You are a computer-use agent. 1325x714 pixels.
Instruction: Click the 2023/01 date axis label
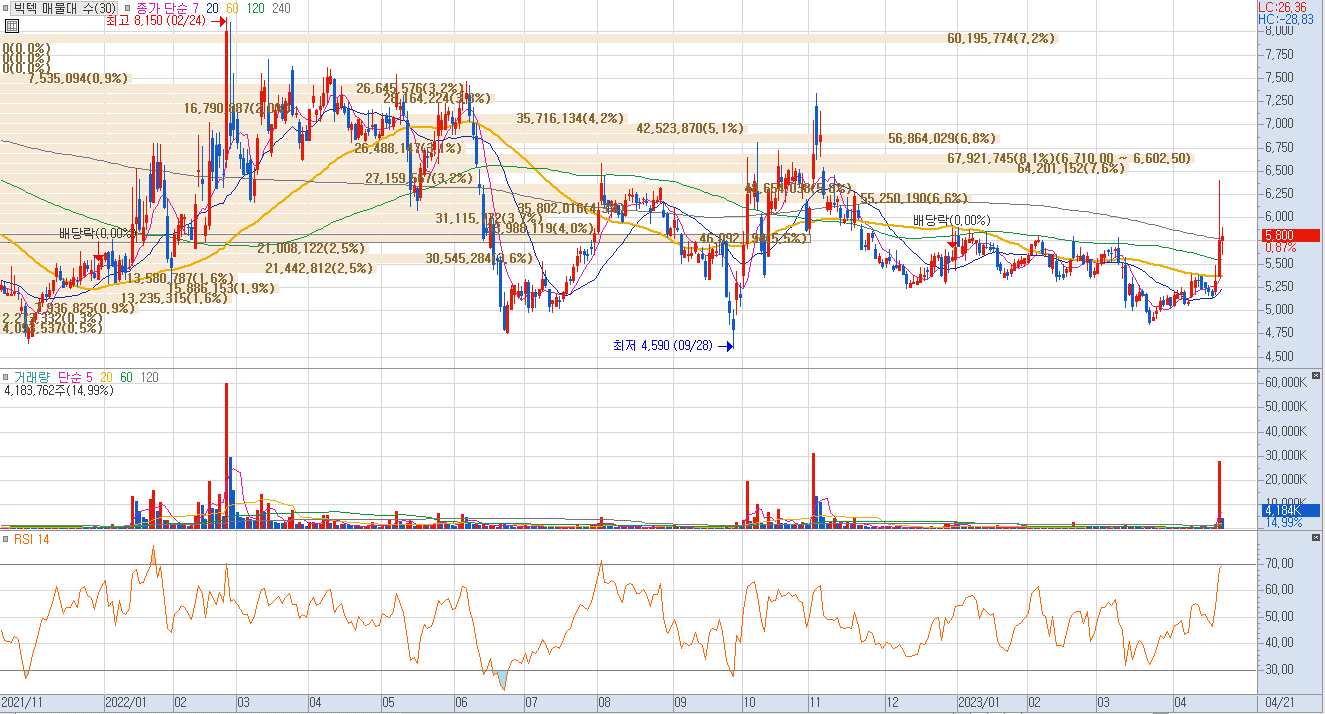point(980,702)
